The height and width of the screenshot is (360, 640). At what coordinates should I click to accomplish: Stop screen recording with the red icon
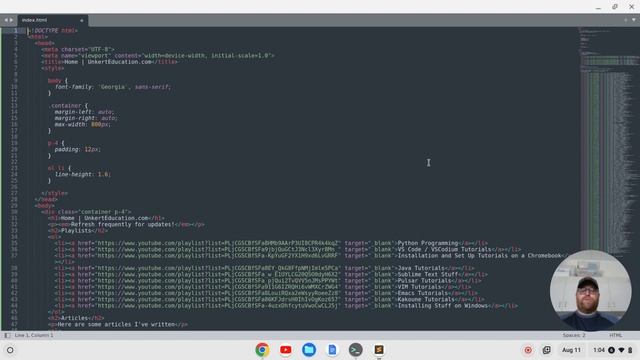[x=528, y=350]
